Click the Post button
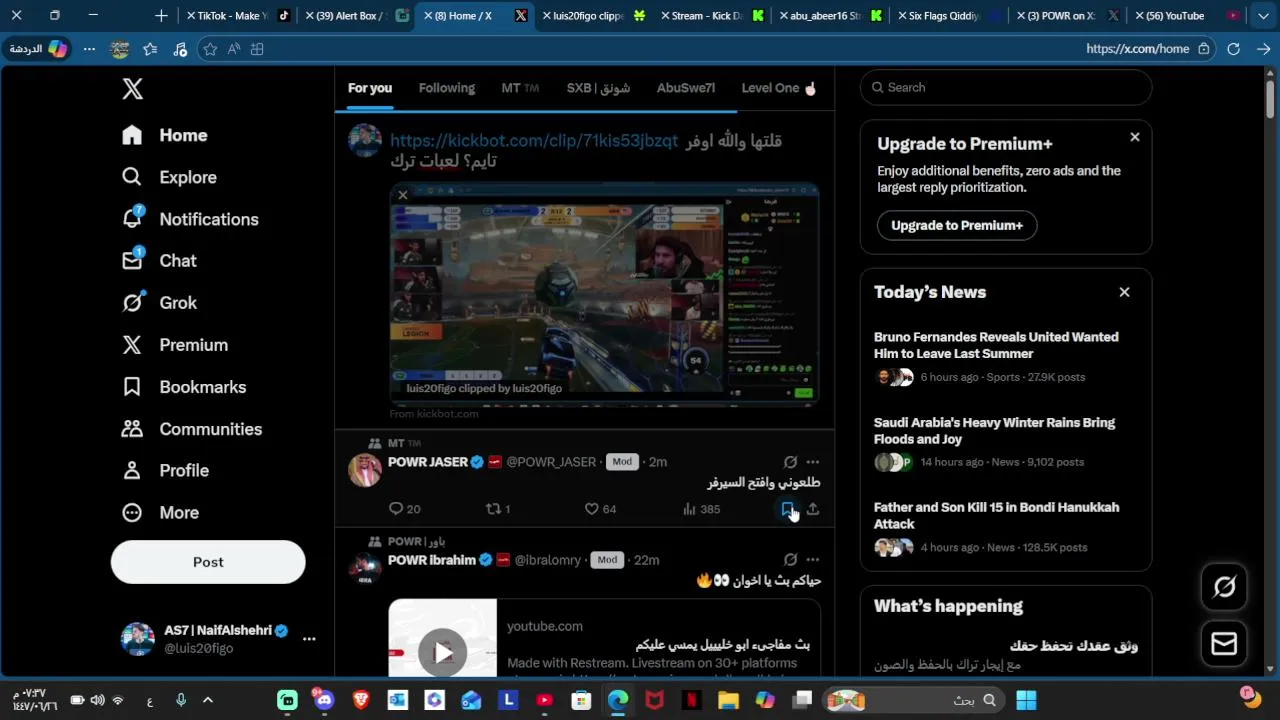 208,562
